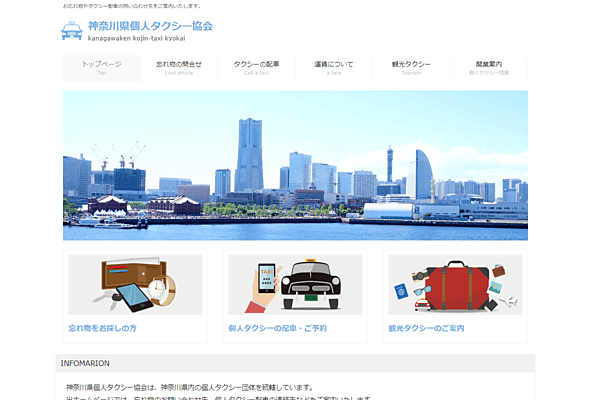Click the INFOMARION section header
The width and height of the screenshot is (600, 400).
86,363
